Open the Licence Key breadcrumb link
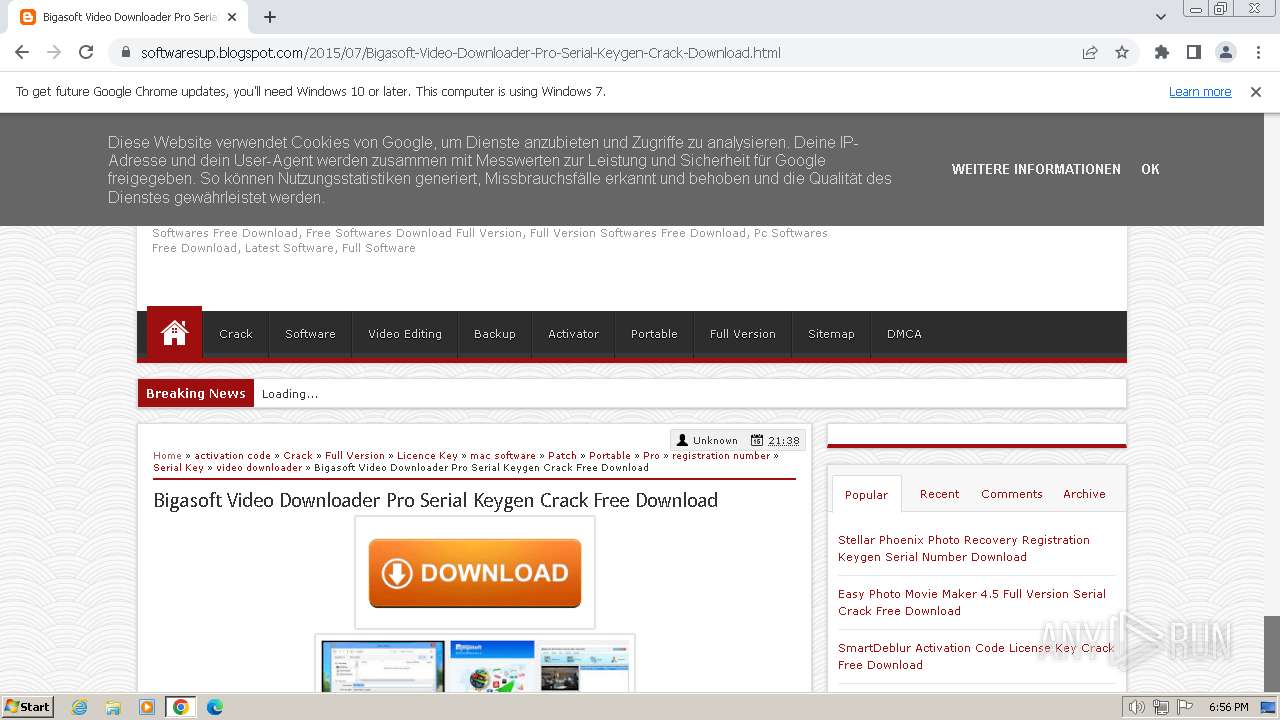The height and width of the screenshot is (720, 1280). click(x=427, y=455)
